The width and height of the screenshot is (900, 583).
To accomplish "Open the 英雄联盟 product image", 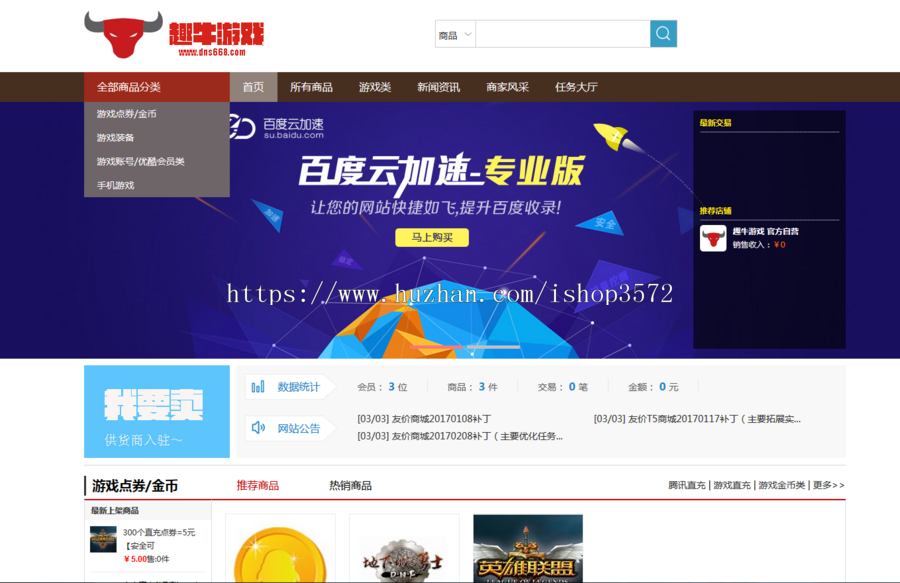I will (528, 549).
